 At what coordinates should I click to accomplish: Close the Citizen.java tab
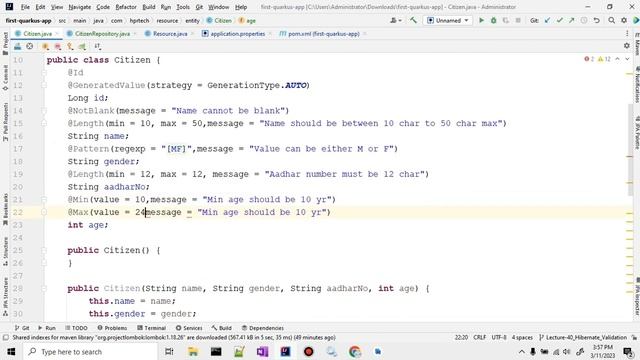click(57, 34)
